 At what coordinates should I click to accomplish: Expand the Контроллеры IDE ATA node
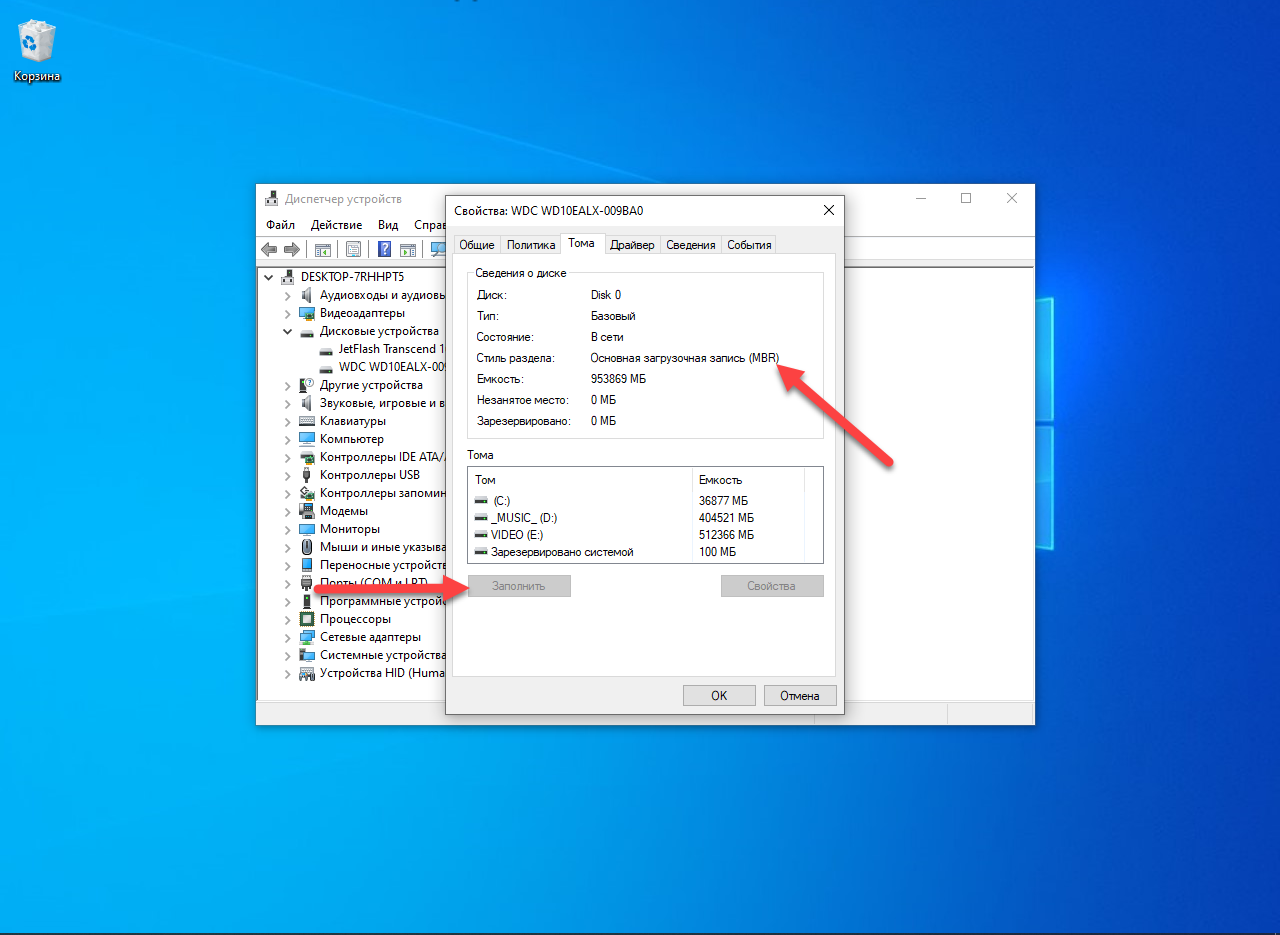[288, 457]
